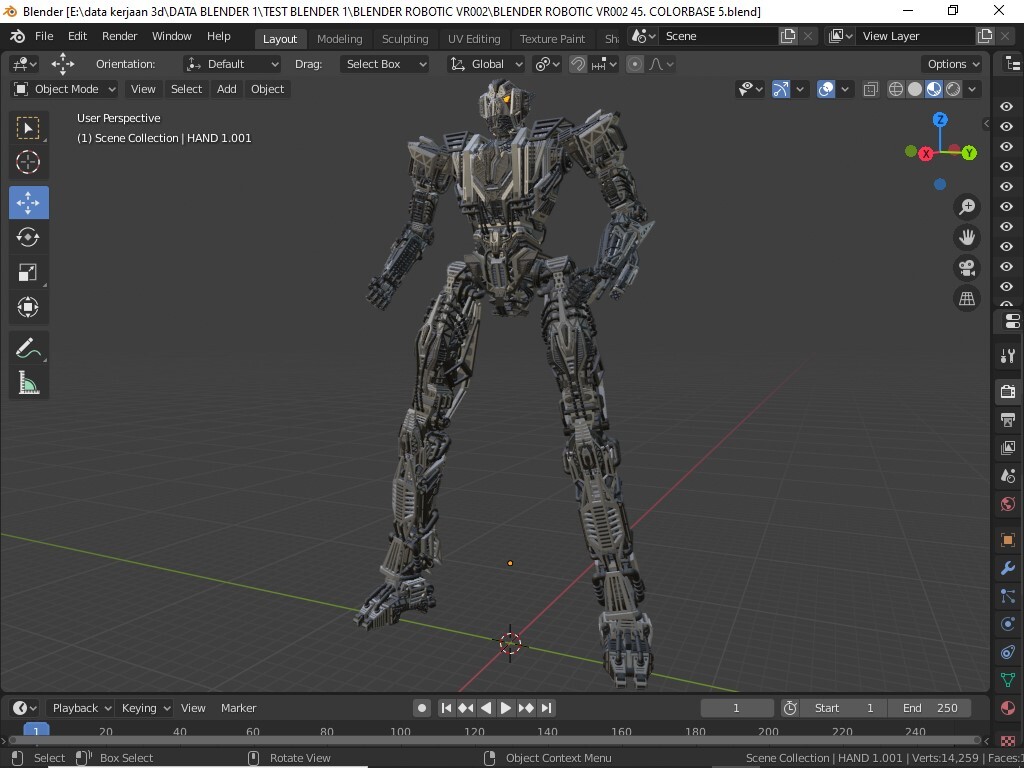The width and height of the screenshot is (1024, 768).
Task: Open the Modifier properties tab
Action: (1007, 568)
